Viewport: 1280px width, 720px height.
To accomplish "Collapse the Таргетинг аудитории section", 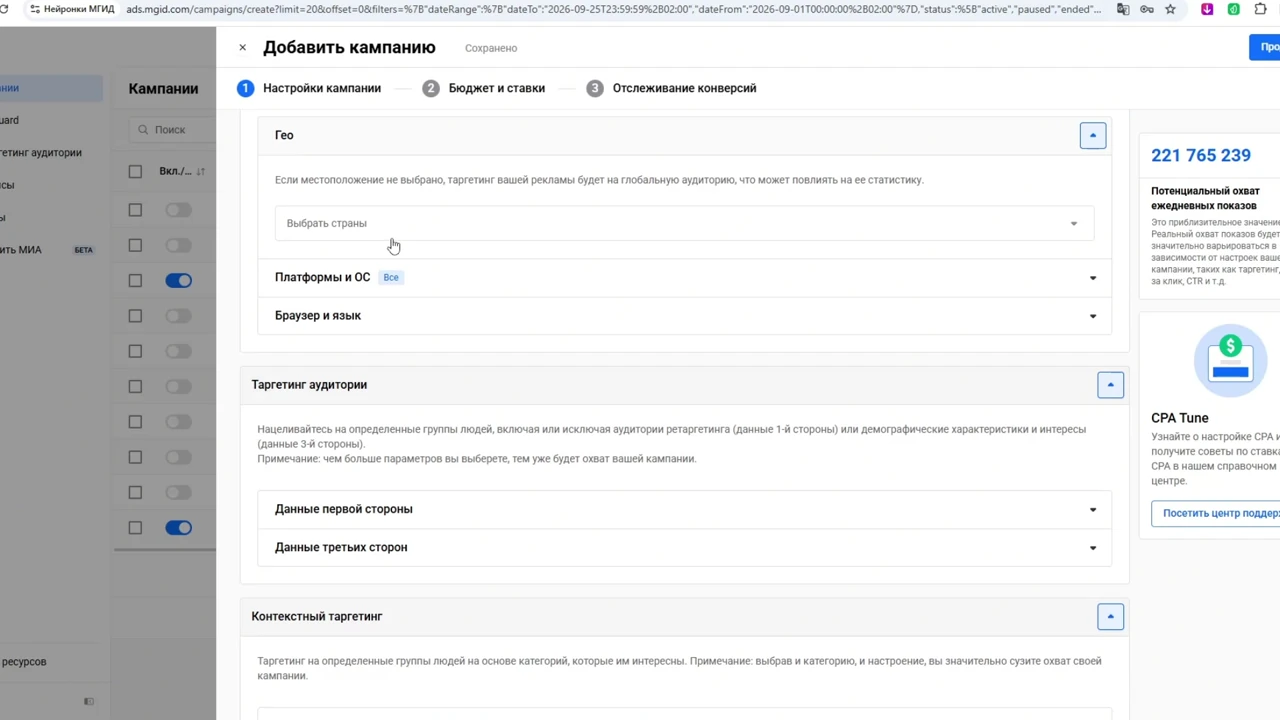I will tap(1110, 385).
